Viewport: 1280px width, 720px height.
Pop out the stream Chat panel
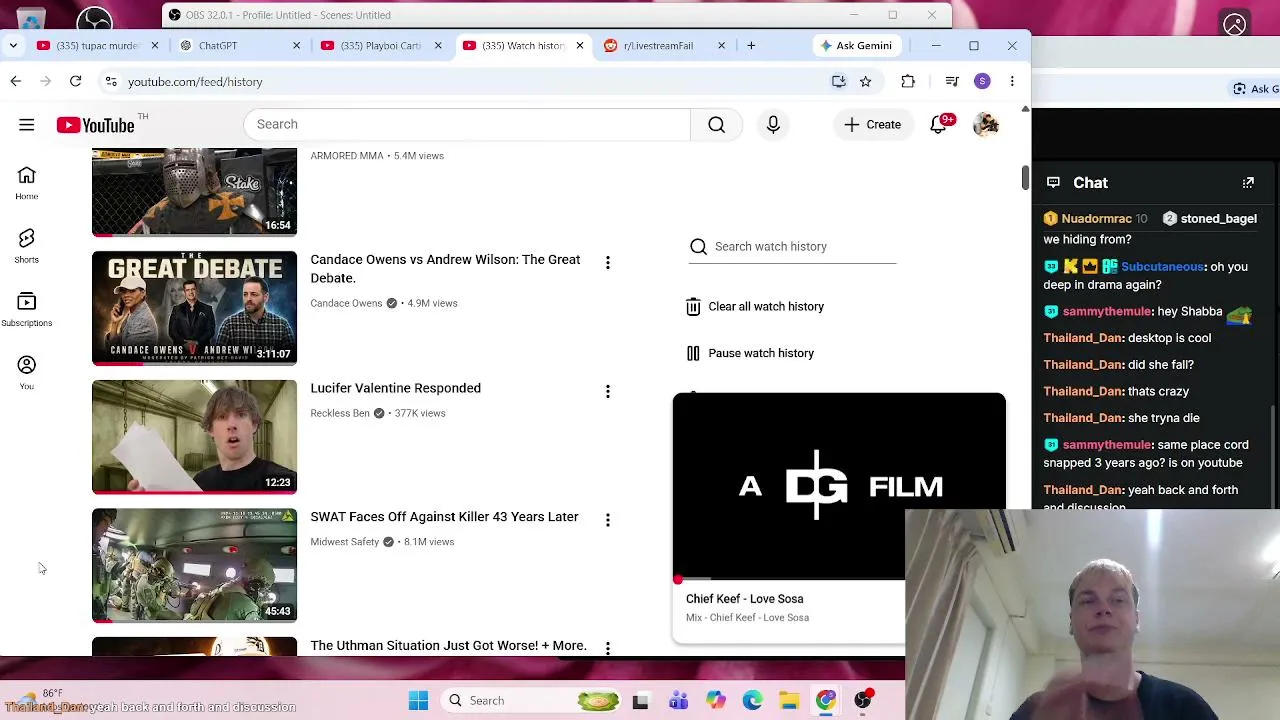pyautogui.click(x=1248, y=183)
